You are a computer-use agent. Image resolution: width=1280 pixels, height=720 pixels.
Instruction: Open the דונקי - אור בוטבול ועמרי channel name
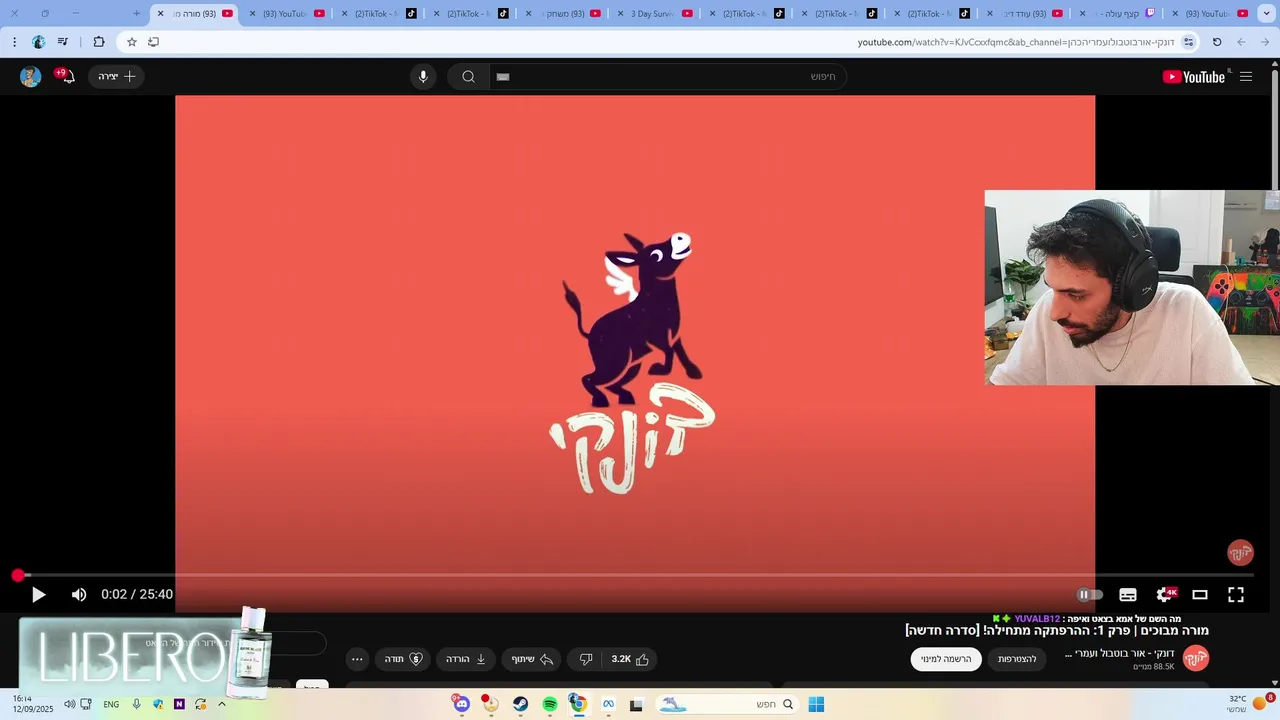1119,653
